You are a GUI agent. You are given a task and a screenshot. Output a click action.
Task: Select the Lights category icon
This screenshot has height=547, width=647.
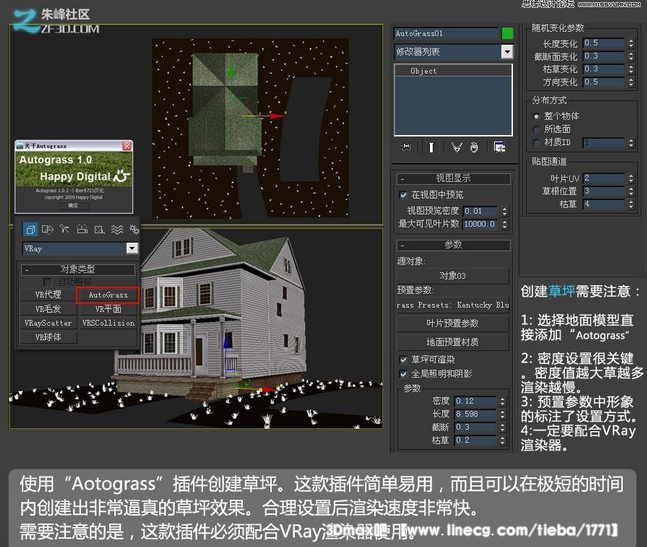(x=64, y=229)
